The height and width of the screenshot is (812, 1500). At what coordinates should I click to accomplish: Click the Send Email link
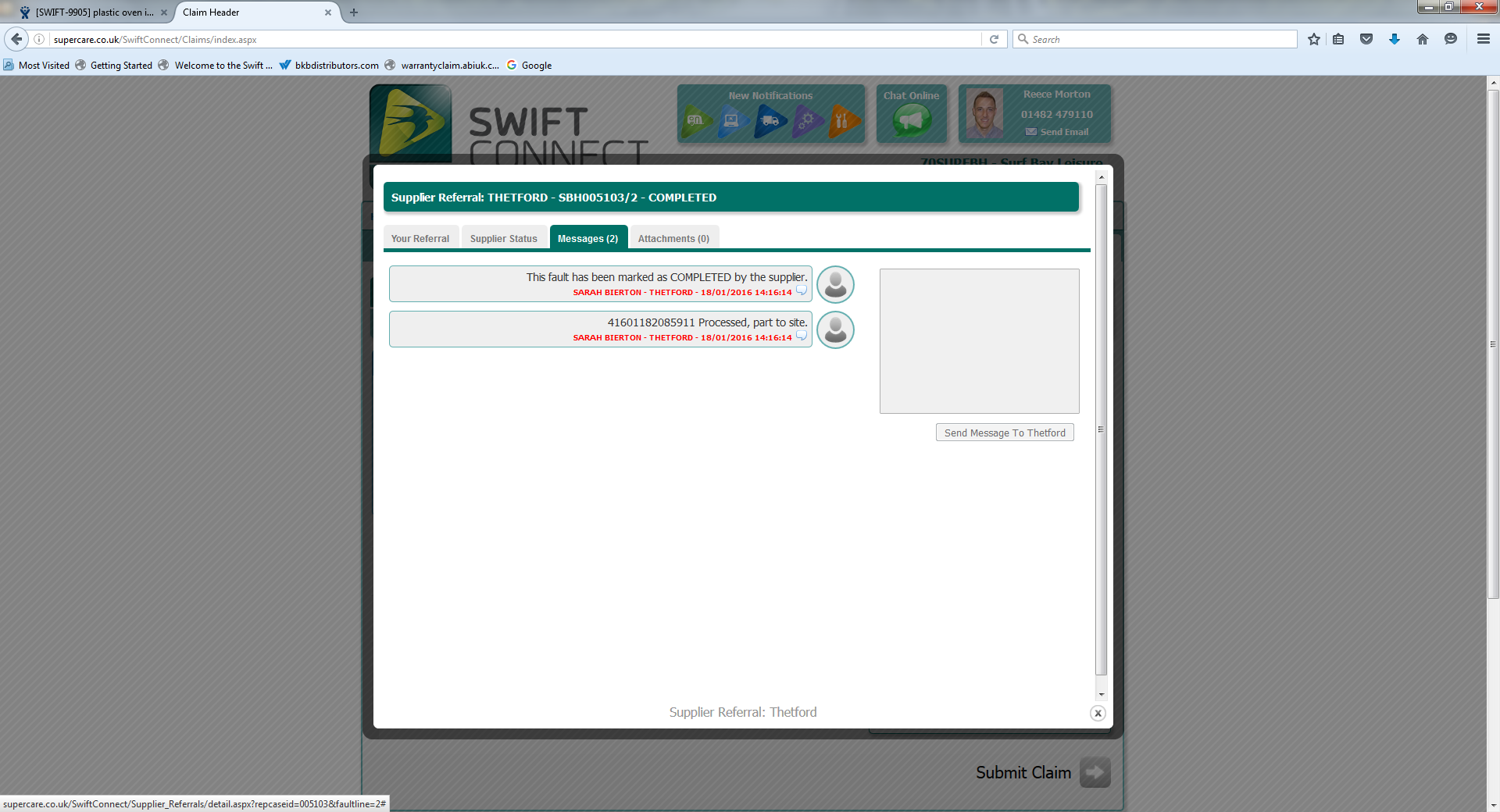click(x=1057, y=132)
